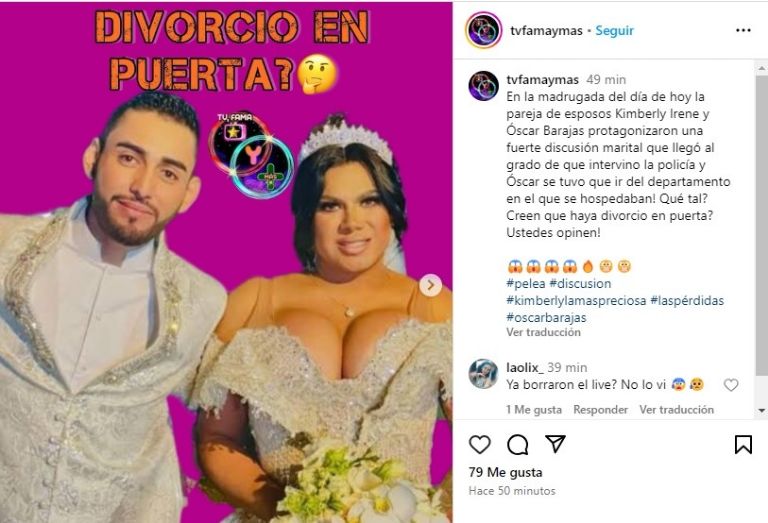Open tvfamaymas profile picture in the header

coord(483,30)
